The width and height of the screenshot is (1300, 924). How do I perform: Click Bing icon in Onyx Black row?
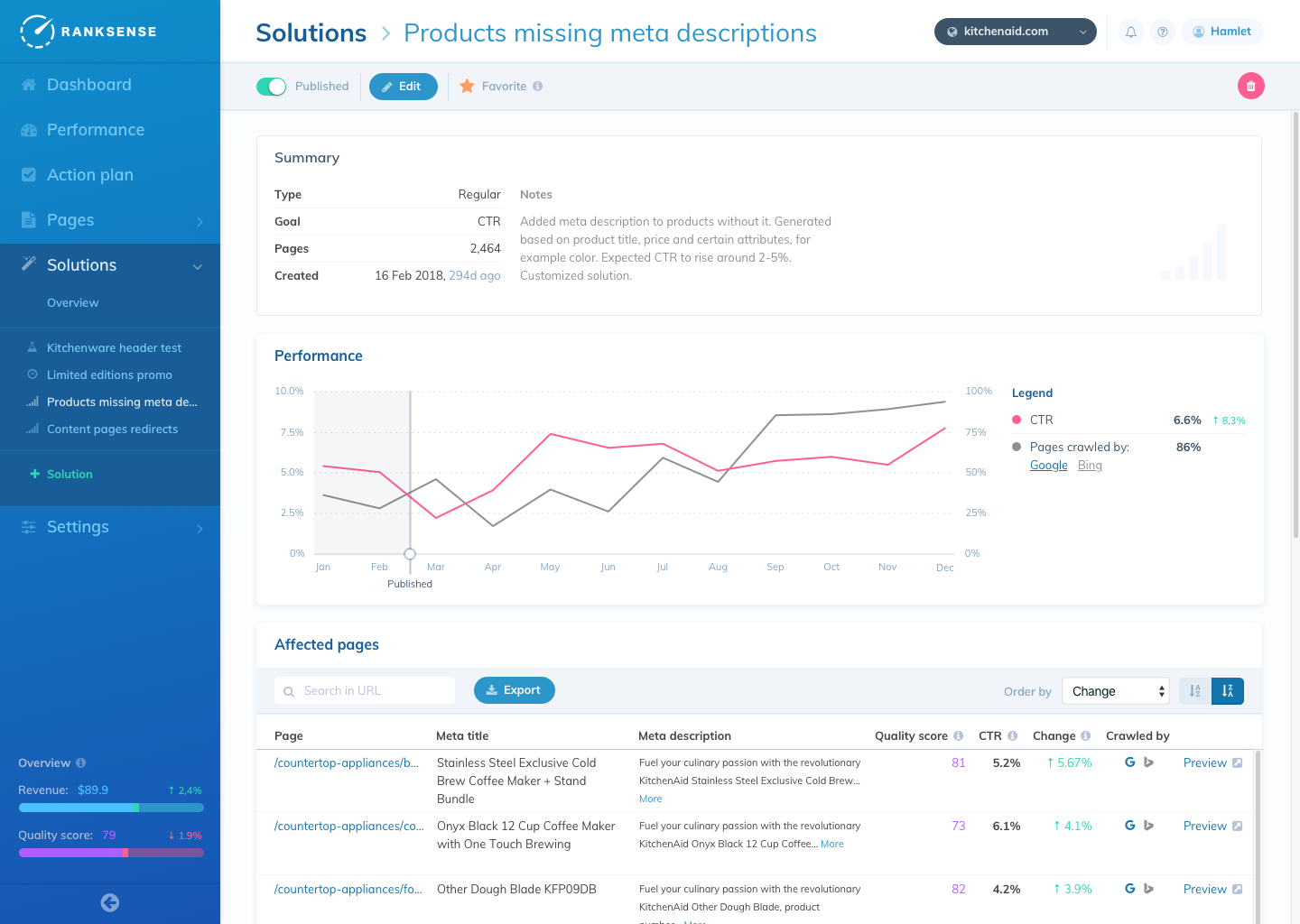coord(1148,826)
